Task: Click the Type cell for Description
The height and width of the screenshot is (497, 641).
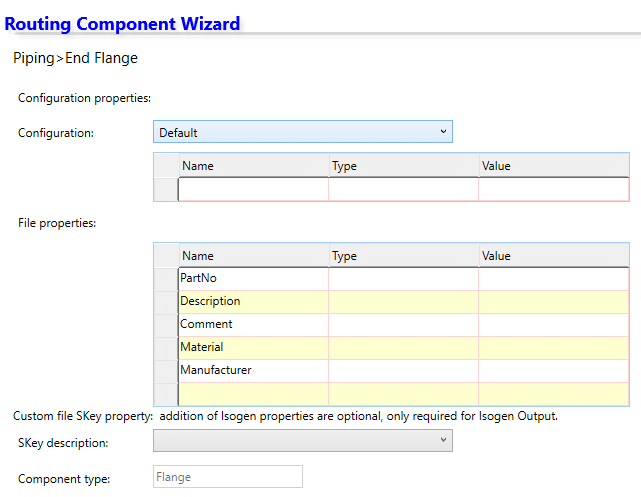Action: coord(403,302)
